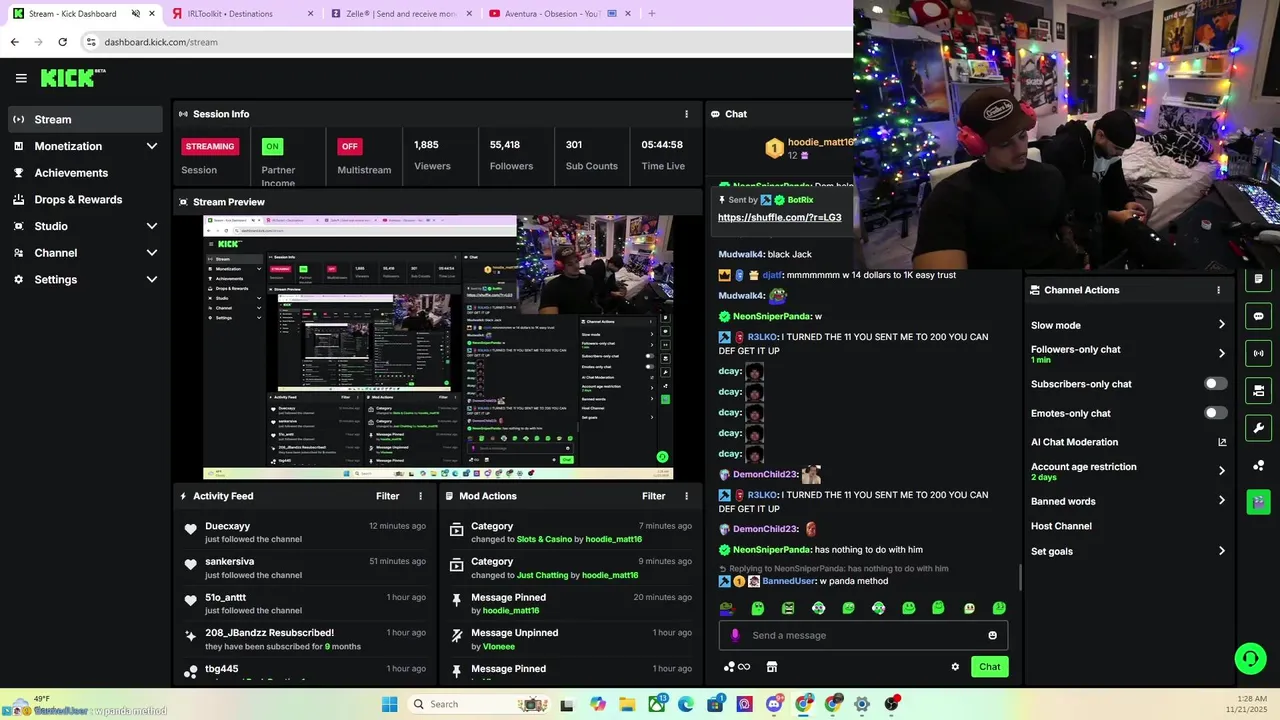Open the hamburger menu beside Kick logo
This screenshot has height=720, width=1280.
coord(21,78)
